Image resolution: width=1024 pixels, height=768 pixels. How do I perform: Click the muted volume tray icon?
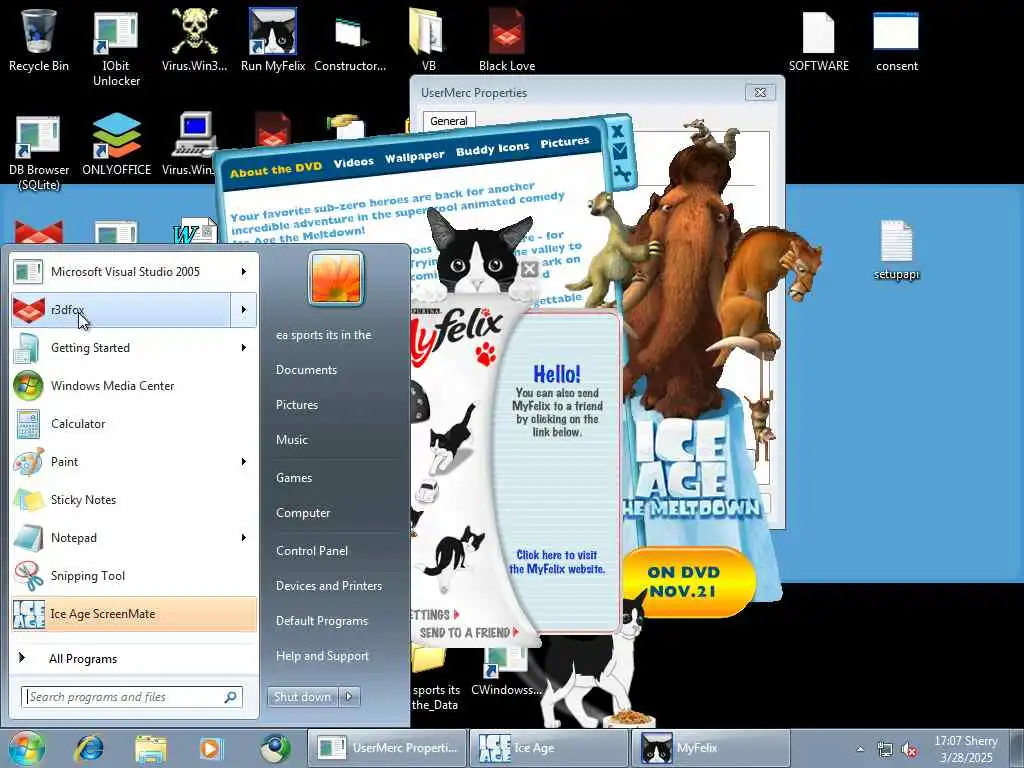[x=909, y=749]
